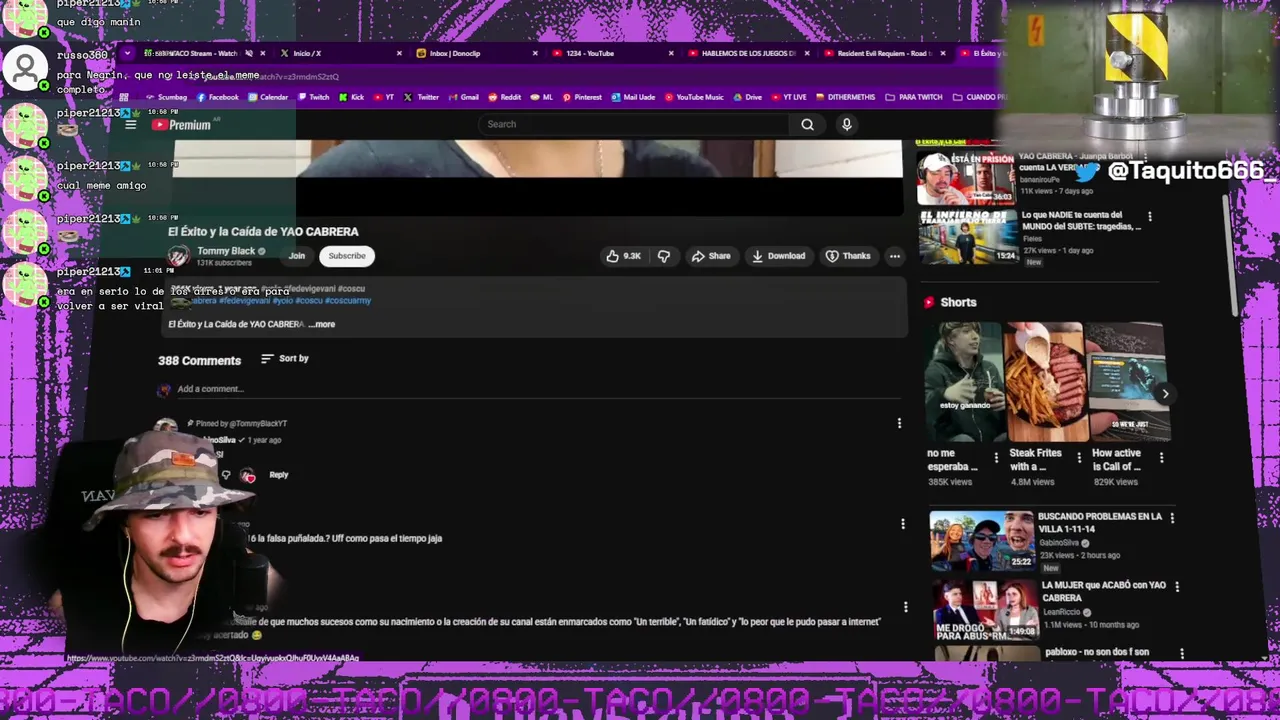Open the 'Sort by' comments dropdown
The height and width of the screenshot is (720, 1280).
pyautogui.click(x=285, y=358)
